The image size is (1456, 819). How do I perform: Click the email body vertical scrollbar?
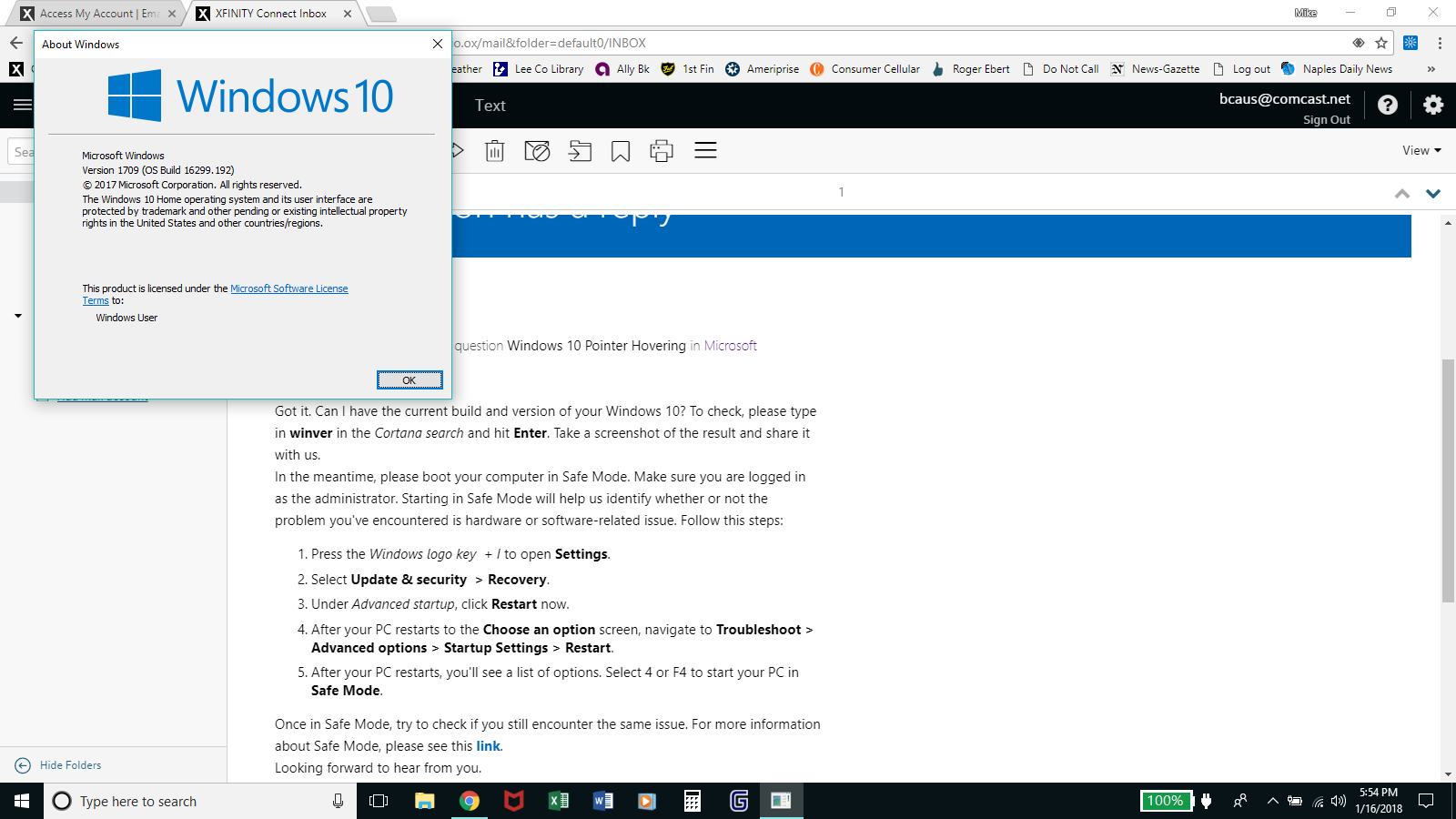1448,480
